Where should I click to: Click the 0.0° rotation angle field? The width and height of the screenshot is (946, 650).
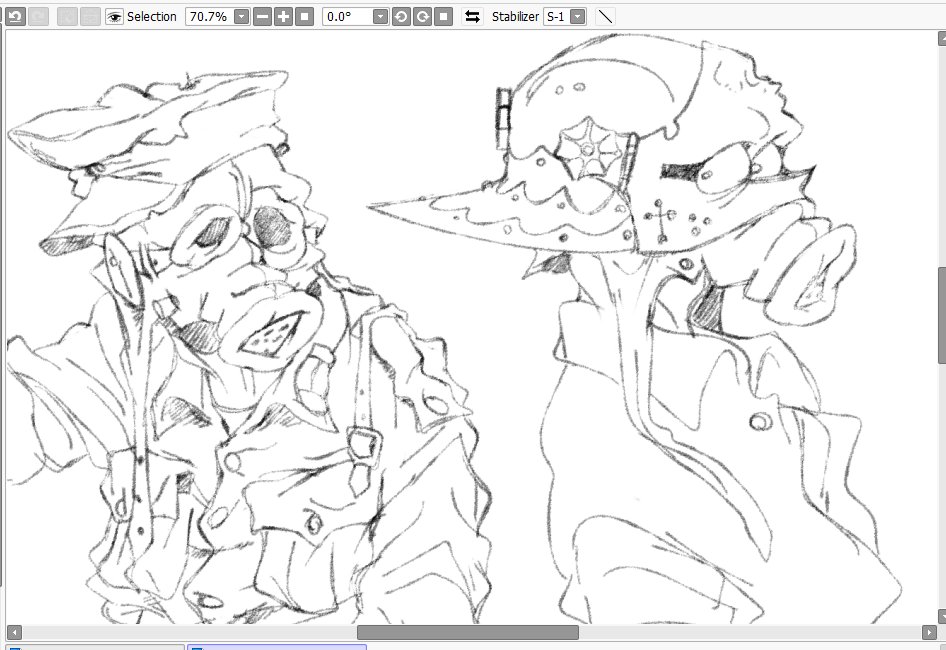click(x=348, y=16)
